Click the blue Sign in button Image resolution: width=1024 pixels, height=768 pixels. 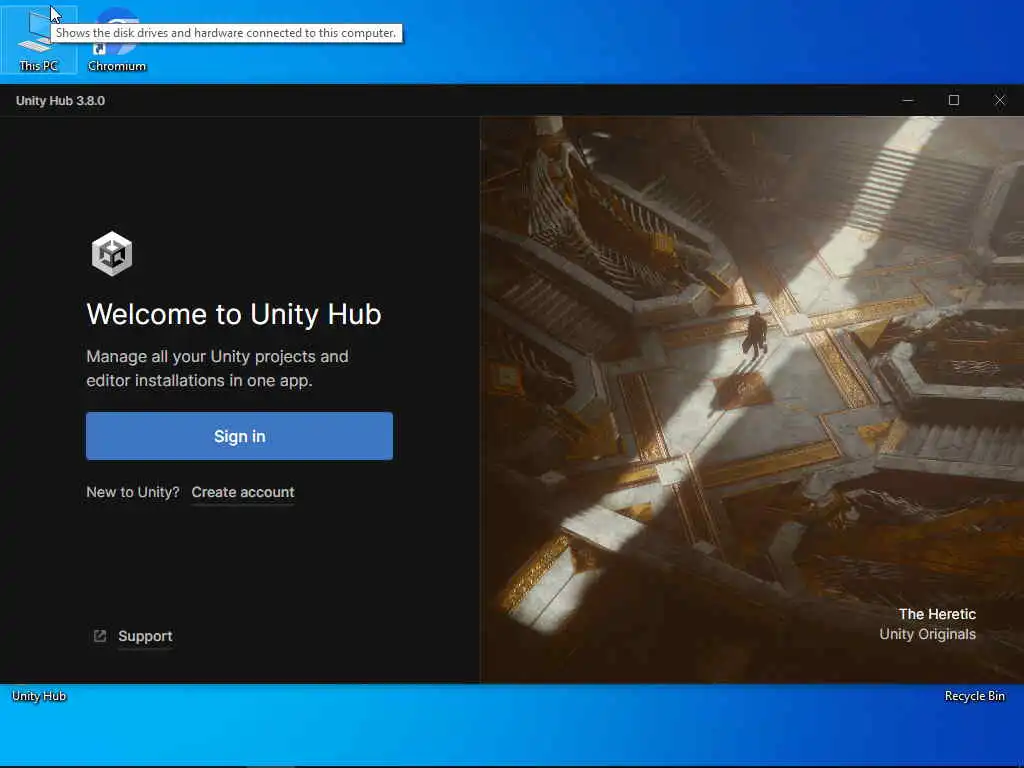pyautogui.click(x=239, y=436)
